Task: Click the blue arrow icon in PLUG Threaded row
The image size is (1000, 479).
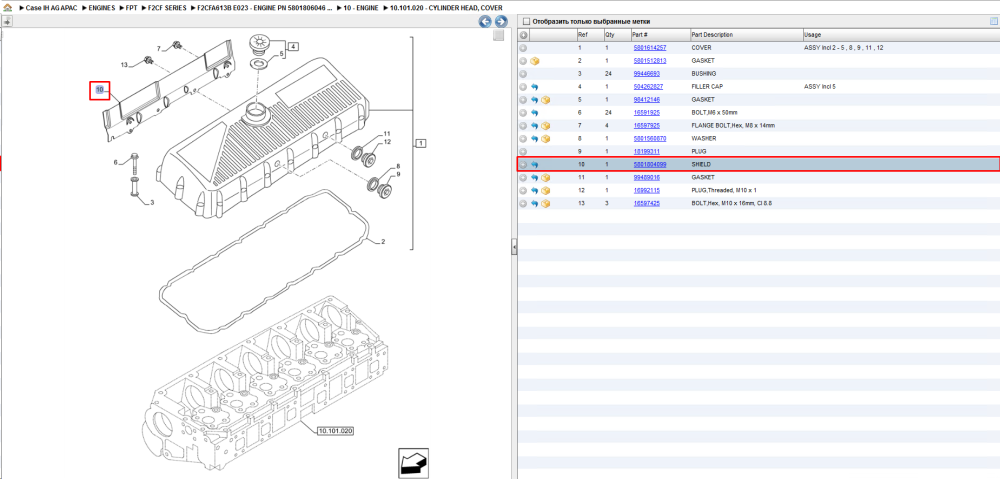Action: tap(534, 191)
